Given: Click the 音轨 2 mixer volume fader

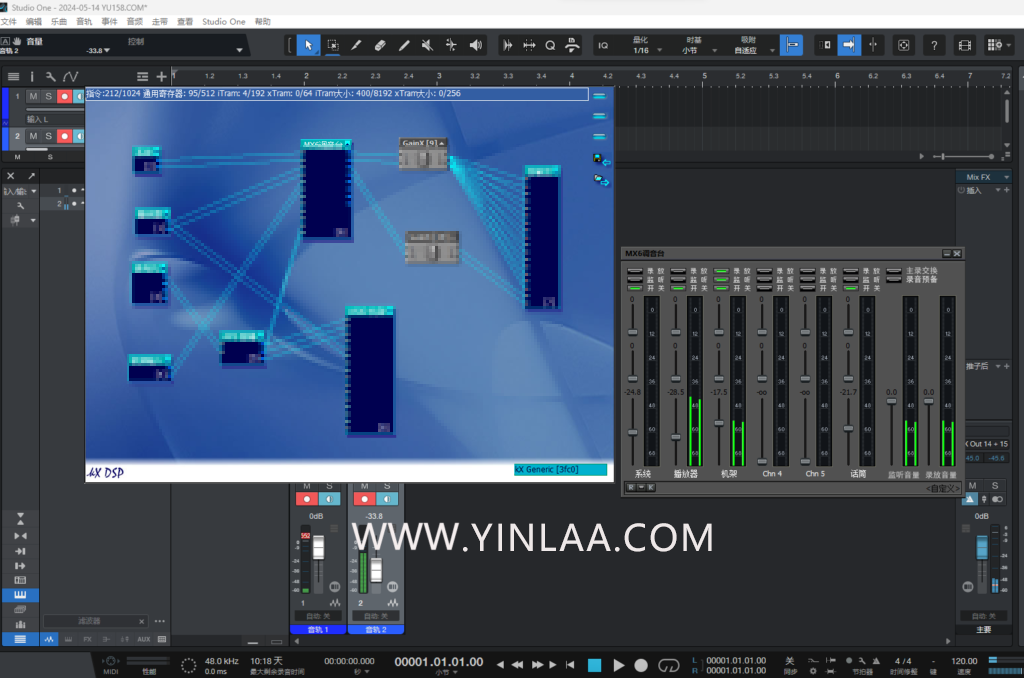Looking at the screenshot, I should coord(376,568).
